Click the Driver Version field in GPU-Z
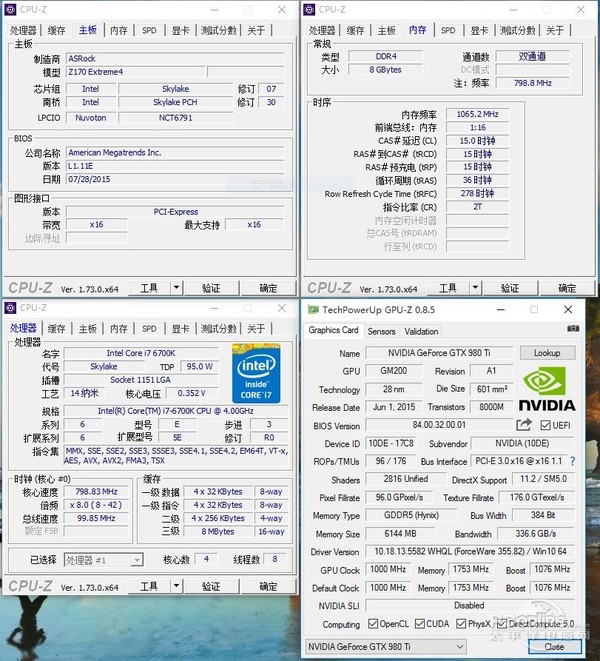This screenshot has height=661, width=600. 470,551
